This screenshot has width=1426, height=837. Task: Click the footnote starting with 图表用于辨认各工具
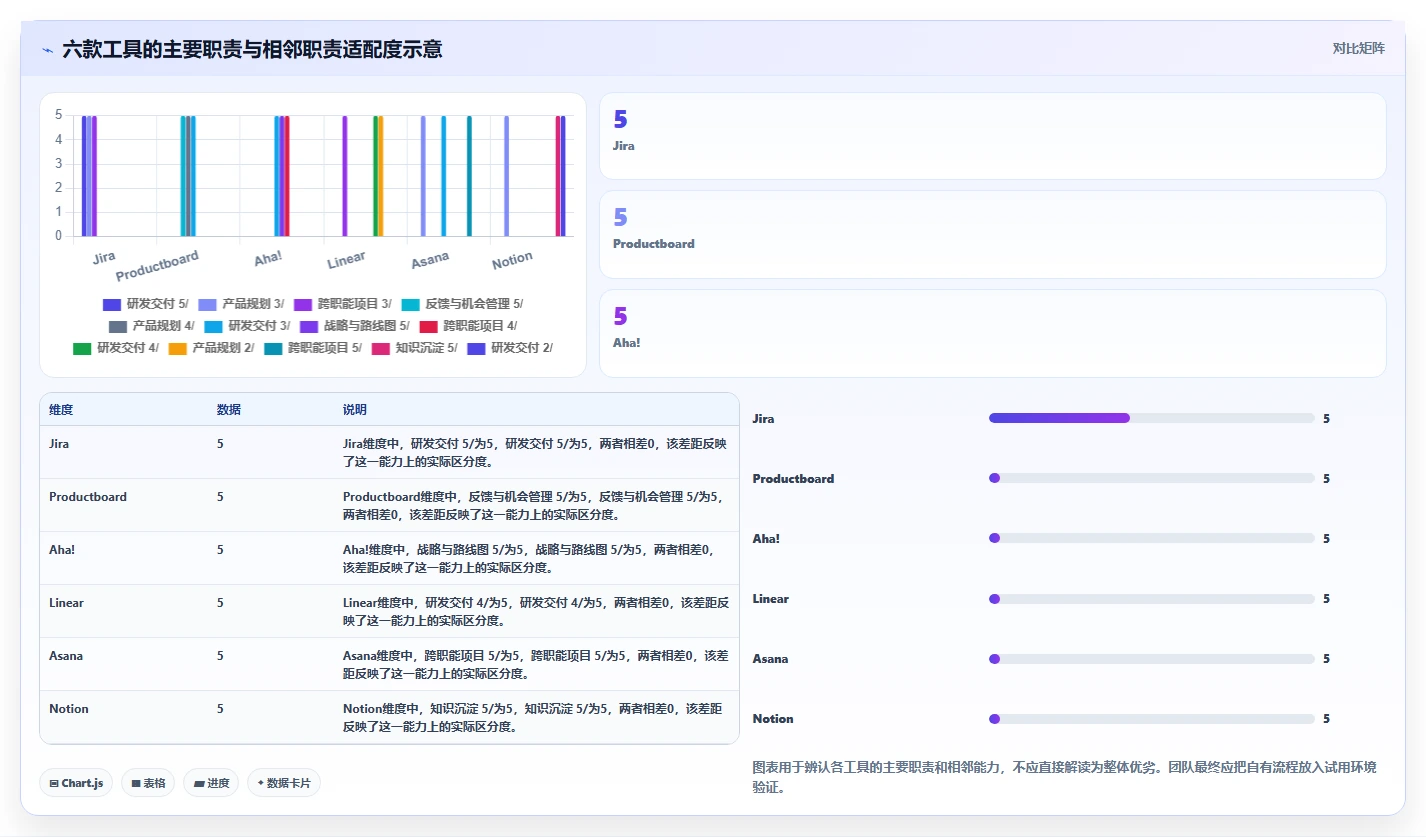click(1064, 777)
